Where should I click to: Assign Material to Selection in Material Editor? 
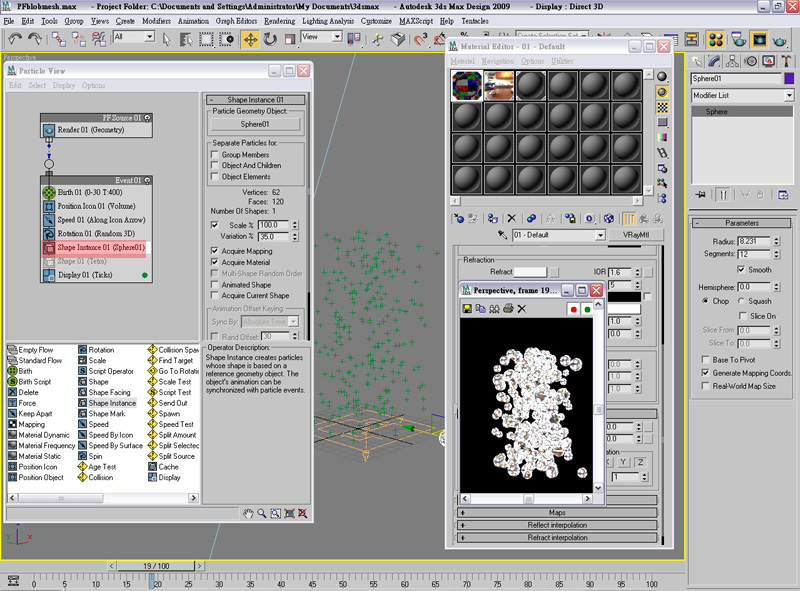click(492, 218)
